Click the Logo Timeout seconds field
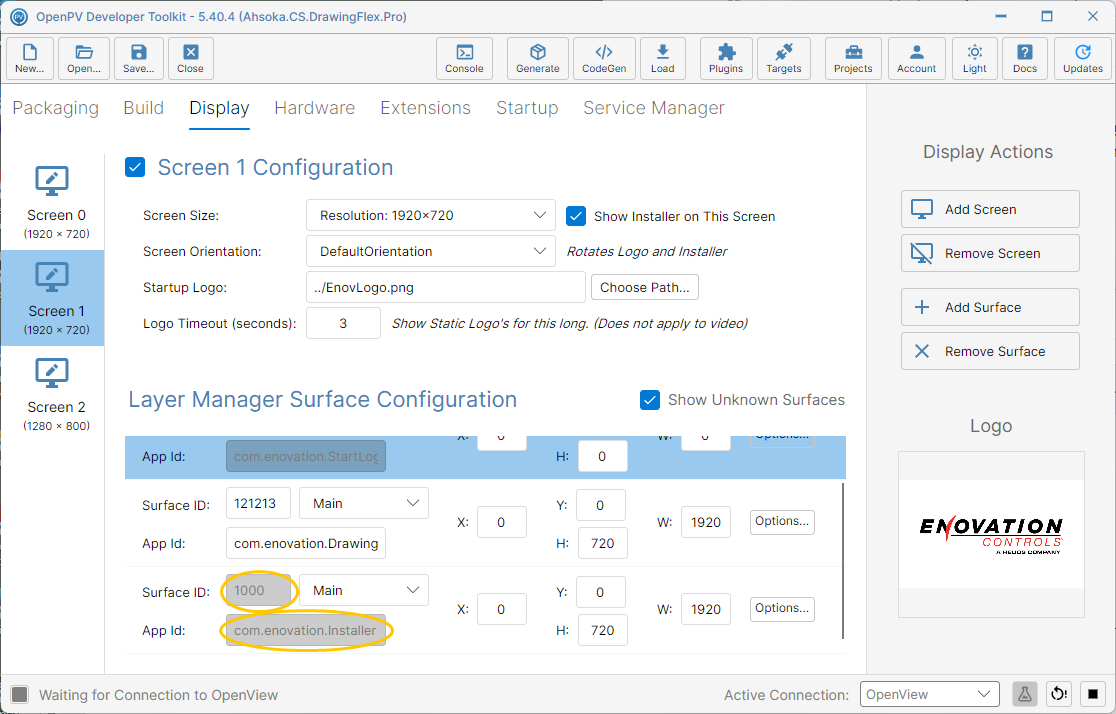1116x714 pixels. click(343, 323)
